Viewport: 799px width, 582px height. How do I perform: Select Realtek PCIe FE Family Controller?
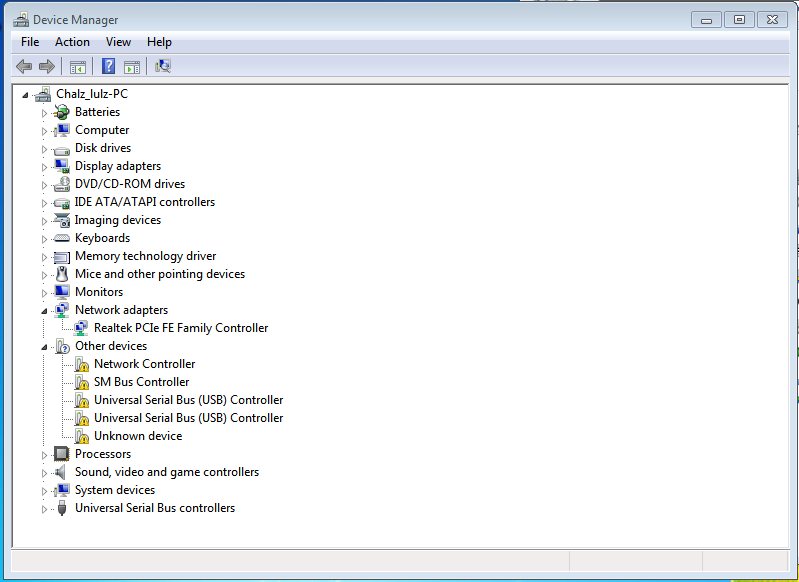pyautogui.click(x=180, y=328)
